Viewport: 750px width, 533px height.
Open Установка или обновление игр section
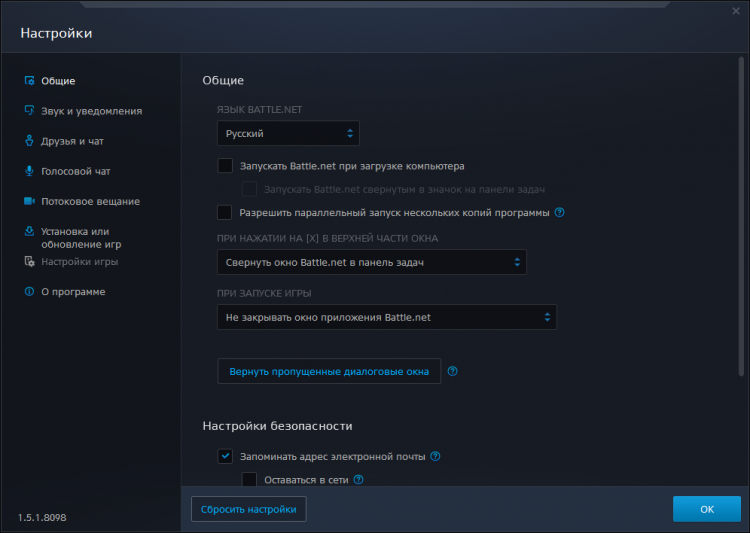pos(81,238)
